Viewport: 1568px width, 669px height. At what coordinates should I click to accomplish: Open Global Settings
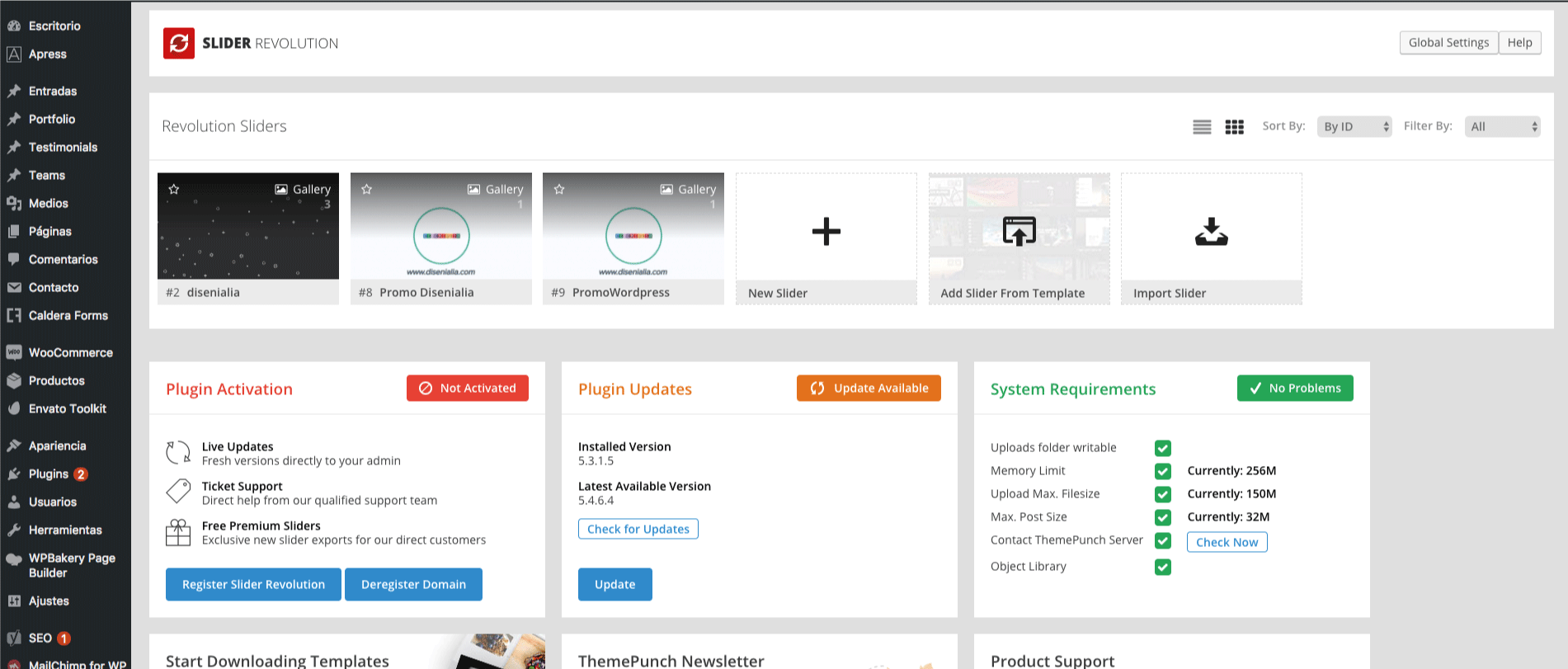[x=1448, y=43]
